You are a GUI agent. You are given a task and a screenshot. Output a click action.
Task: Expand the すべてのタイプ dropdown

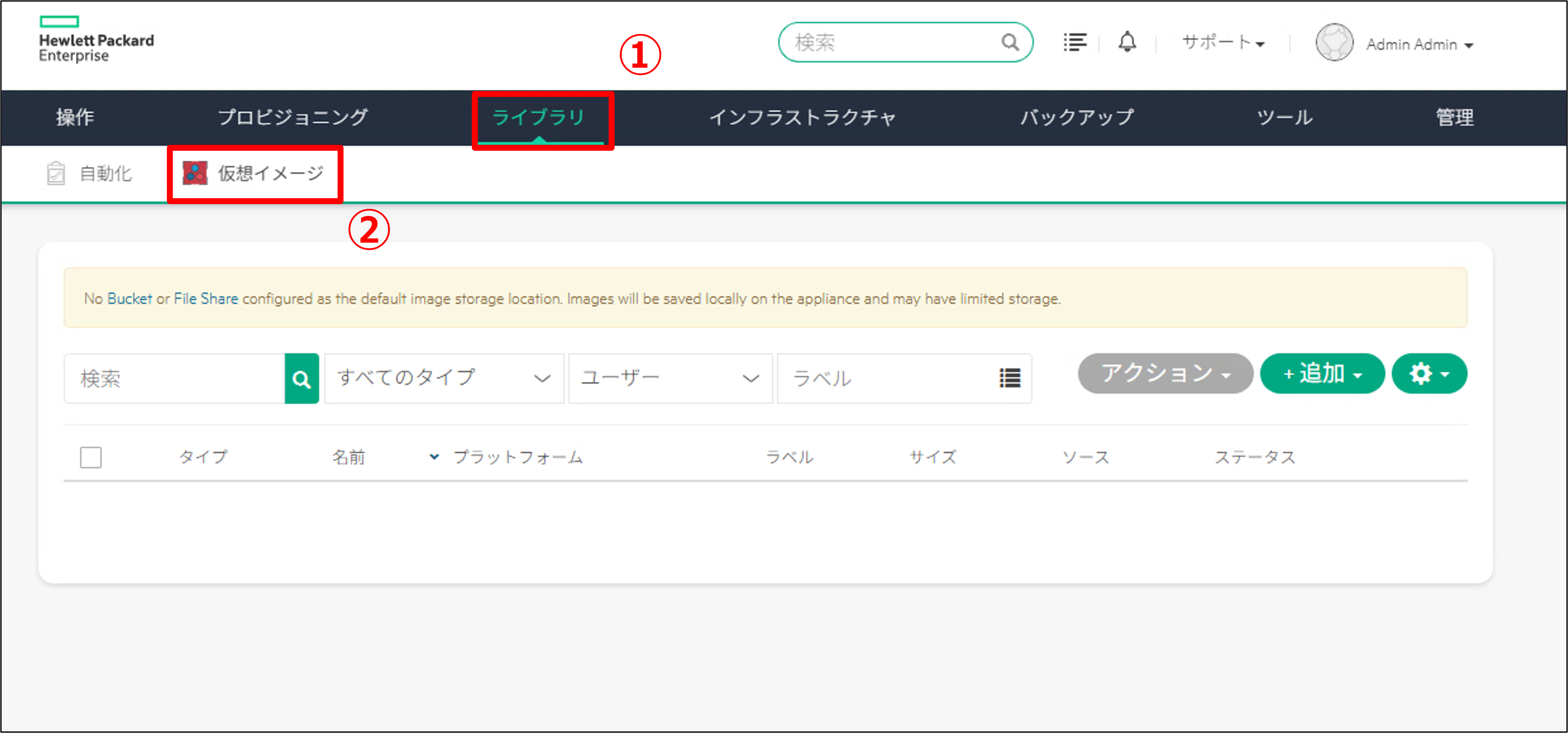pyautogui.click(x=444, y=378)
